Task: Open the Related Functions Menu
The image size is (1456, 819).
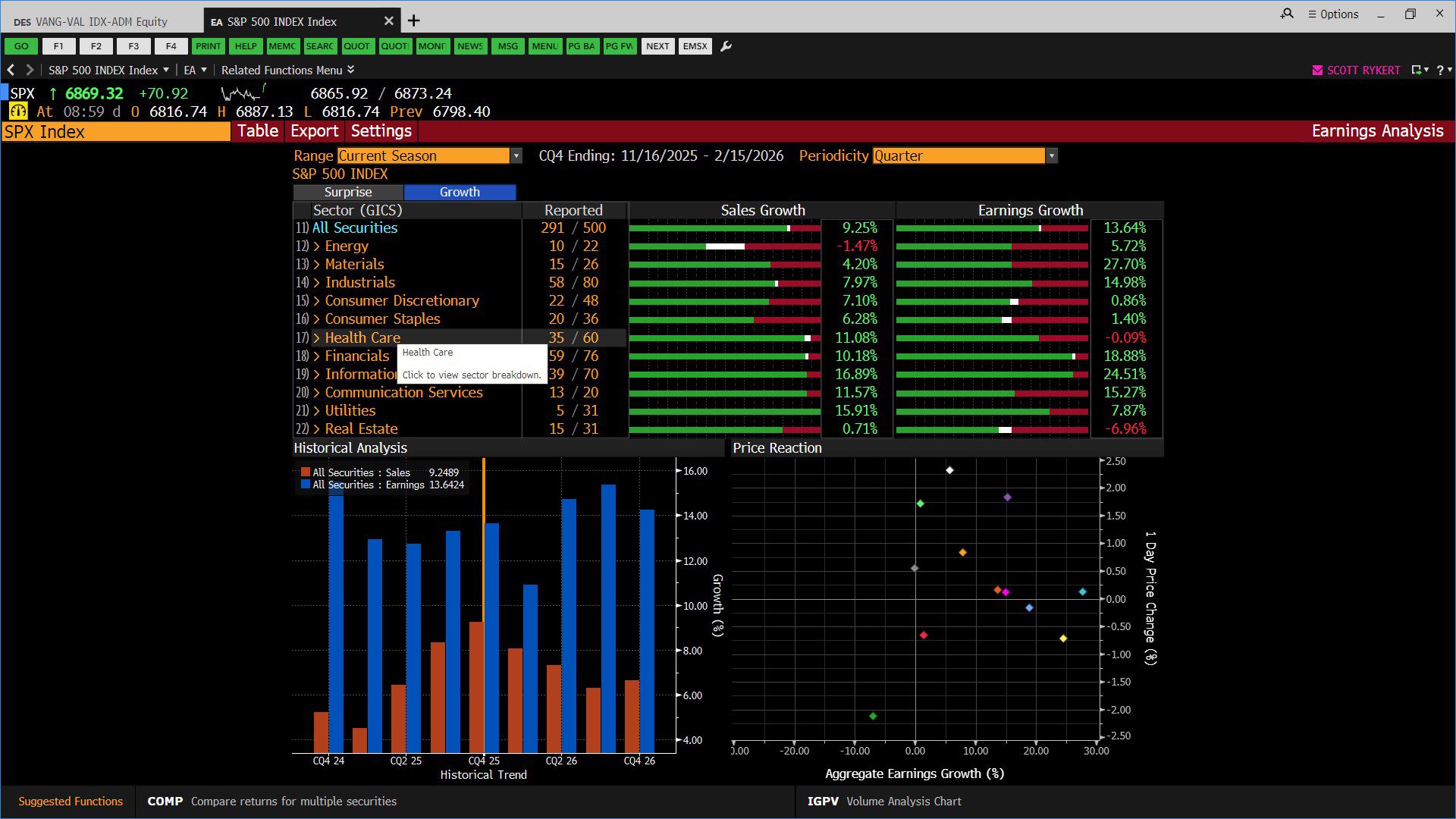Action: point(287,70)
